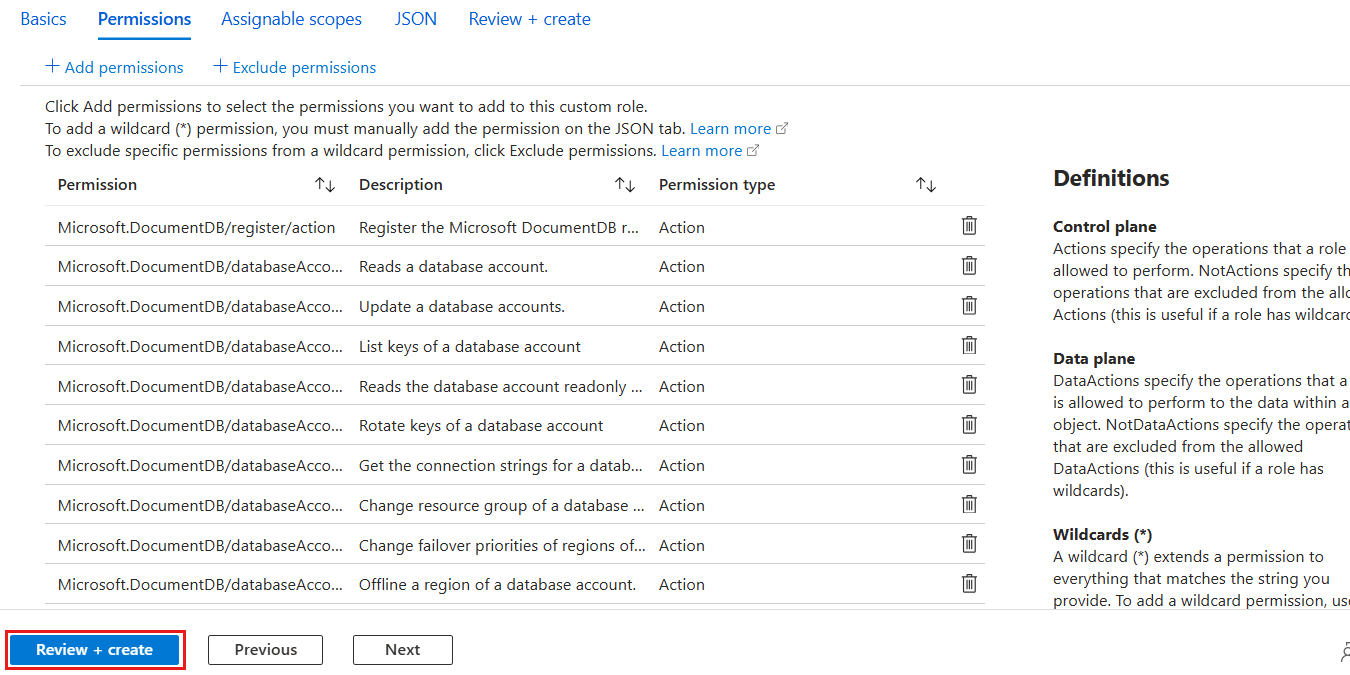
Task: Remove the "List keys of a database account" permission
Action: pyautogui.click(x=968, y=344)
